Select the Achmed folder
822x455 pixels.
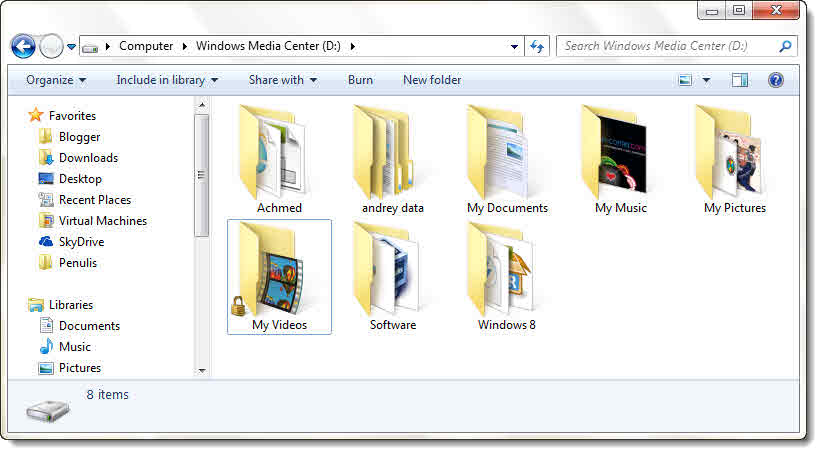(x=279, y=160)
